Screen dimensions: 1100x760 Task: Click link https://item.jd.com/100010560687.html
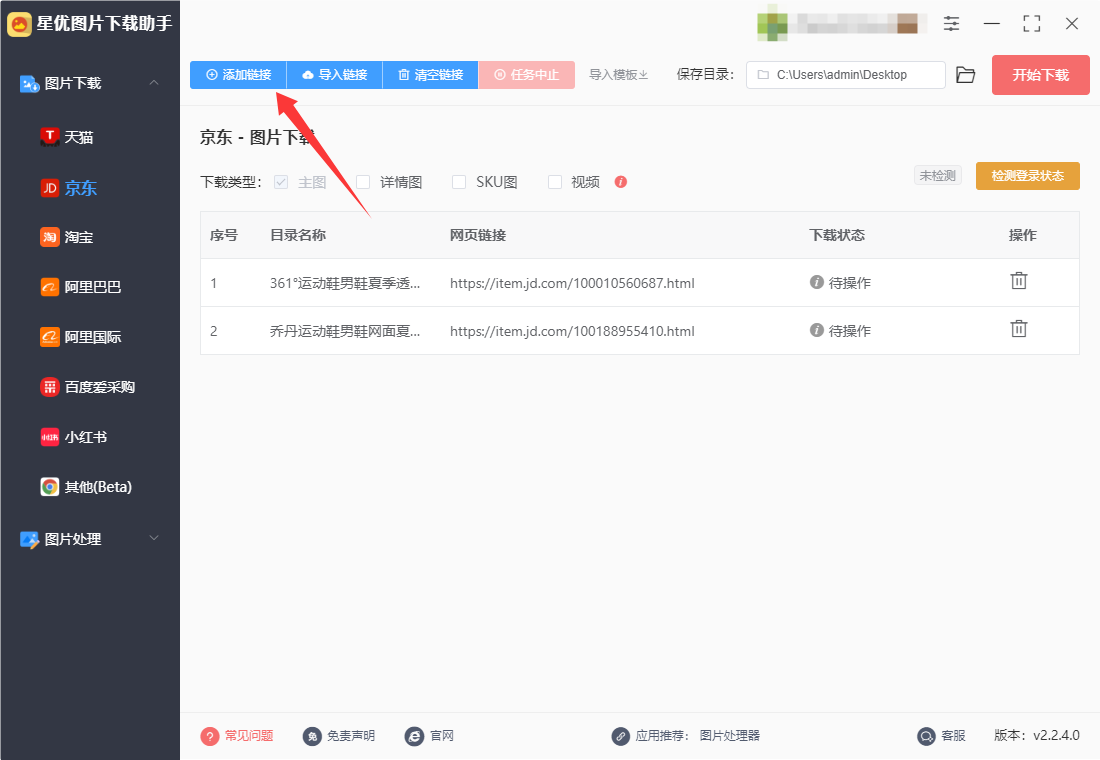tap(572, 283)
